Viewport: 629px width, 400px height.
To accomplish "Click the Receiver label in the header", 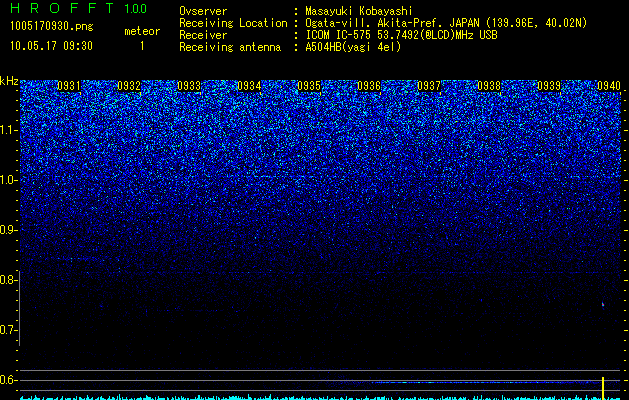I will (203, 35).
